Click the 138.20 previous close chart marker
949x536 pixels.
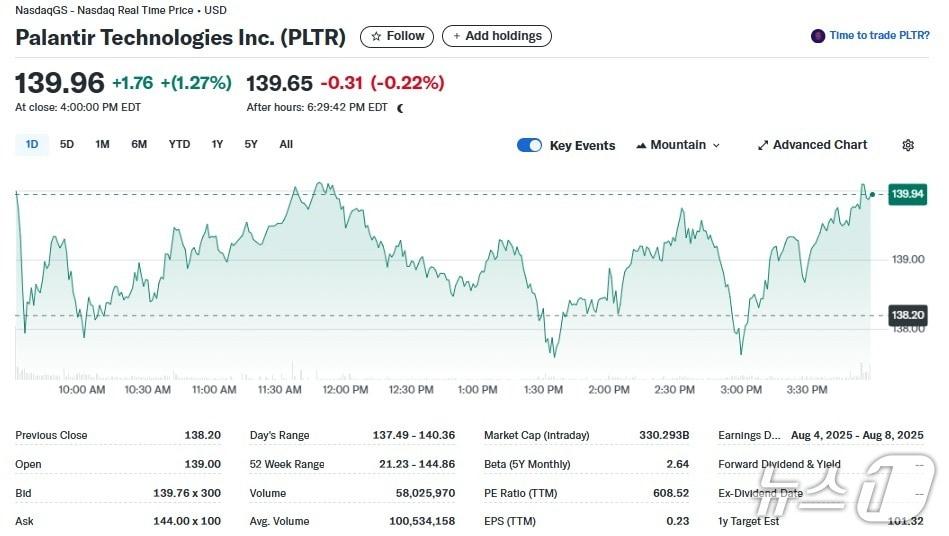click(x=907, y=316)
